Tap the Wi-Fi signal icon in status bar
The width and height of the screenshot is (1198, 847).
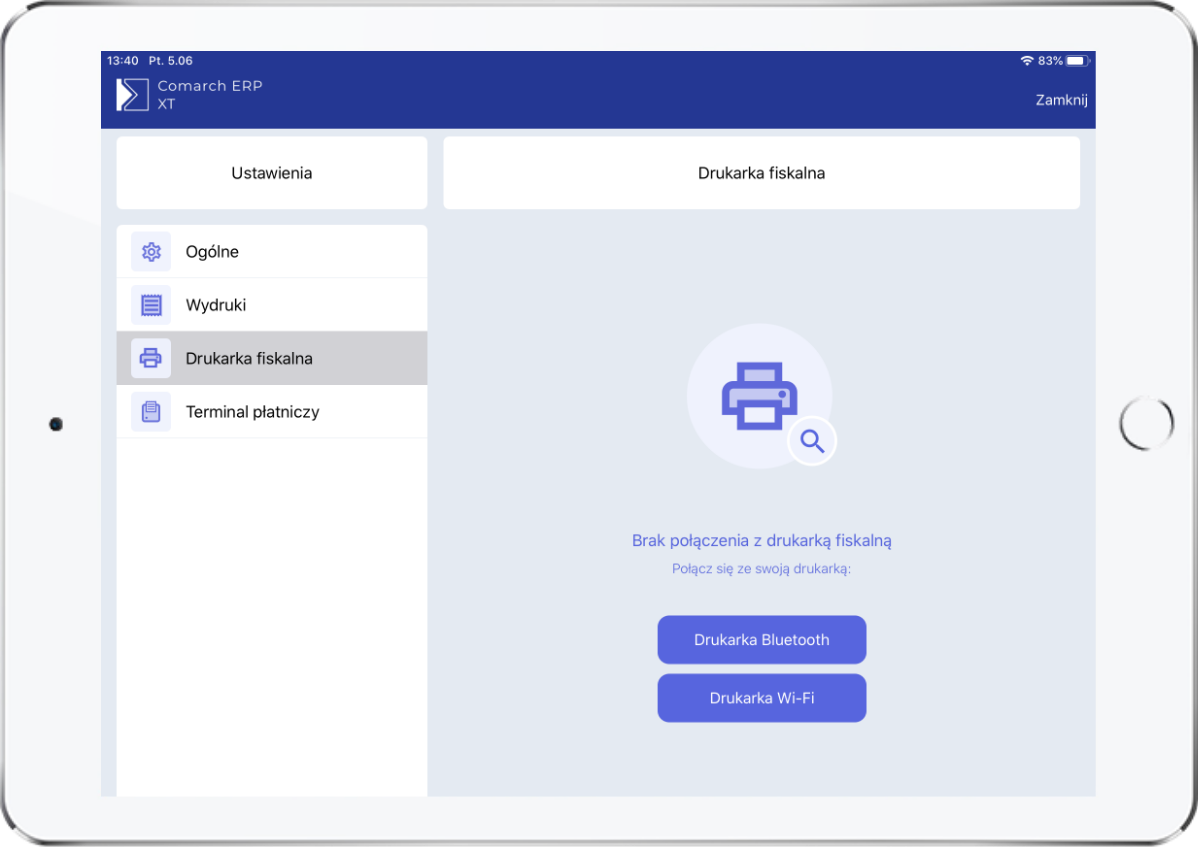[x=1026, y=61]
